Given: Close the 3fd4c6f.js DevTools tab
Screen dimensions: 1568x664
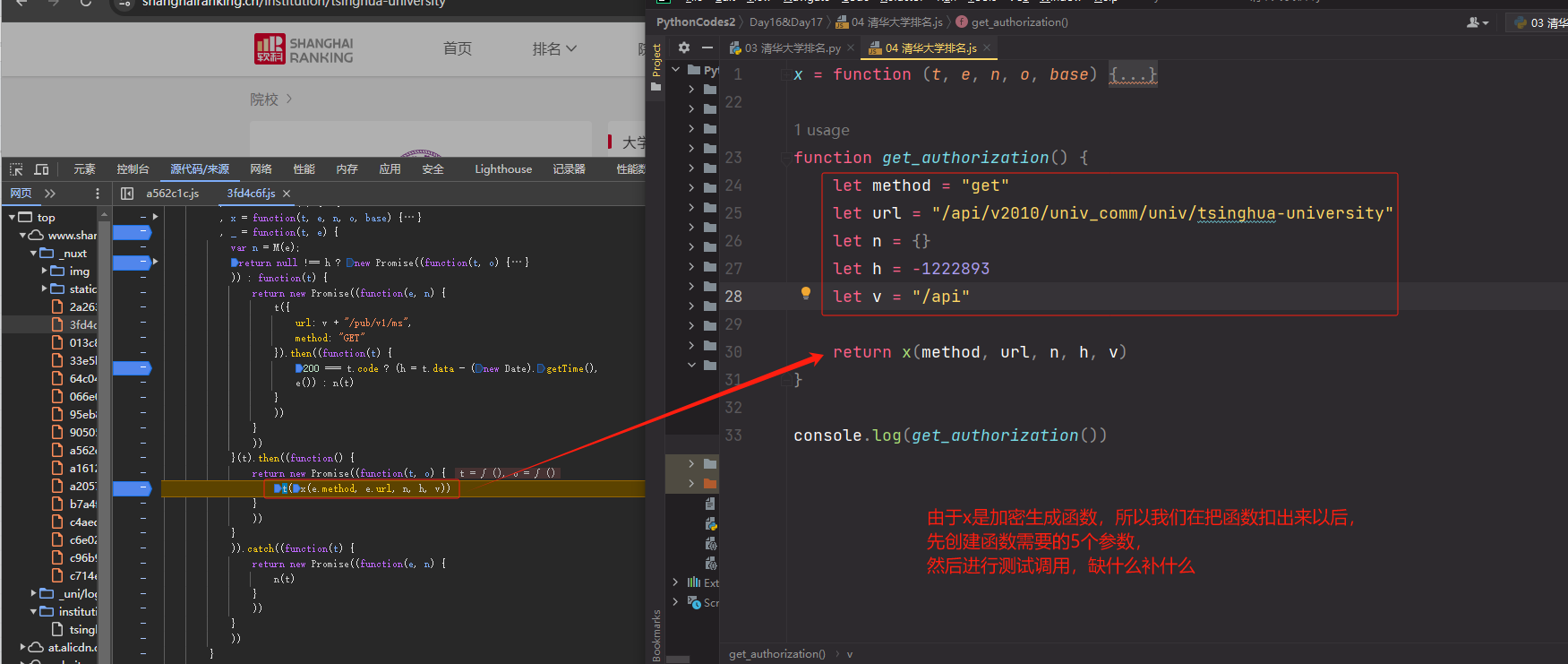Looking at the screenshot, I should (287, 194).
